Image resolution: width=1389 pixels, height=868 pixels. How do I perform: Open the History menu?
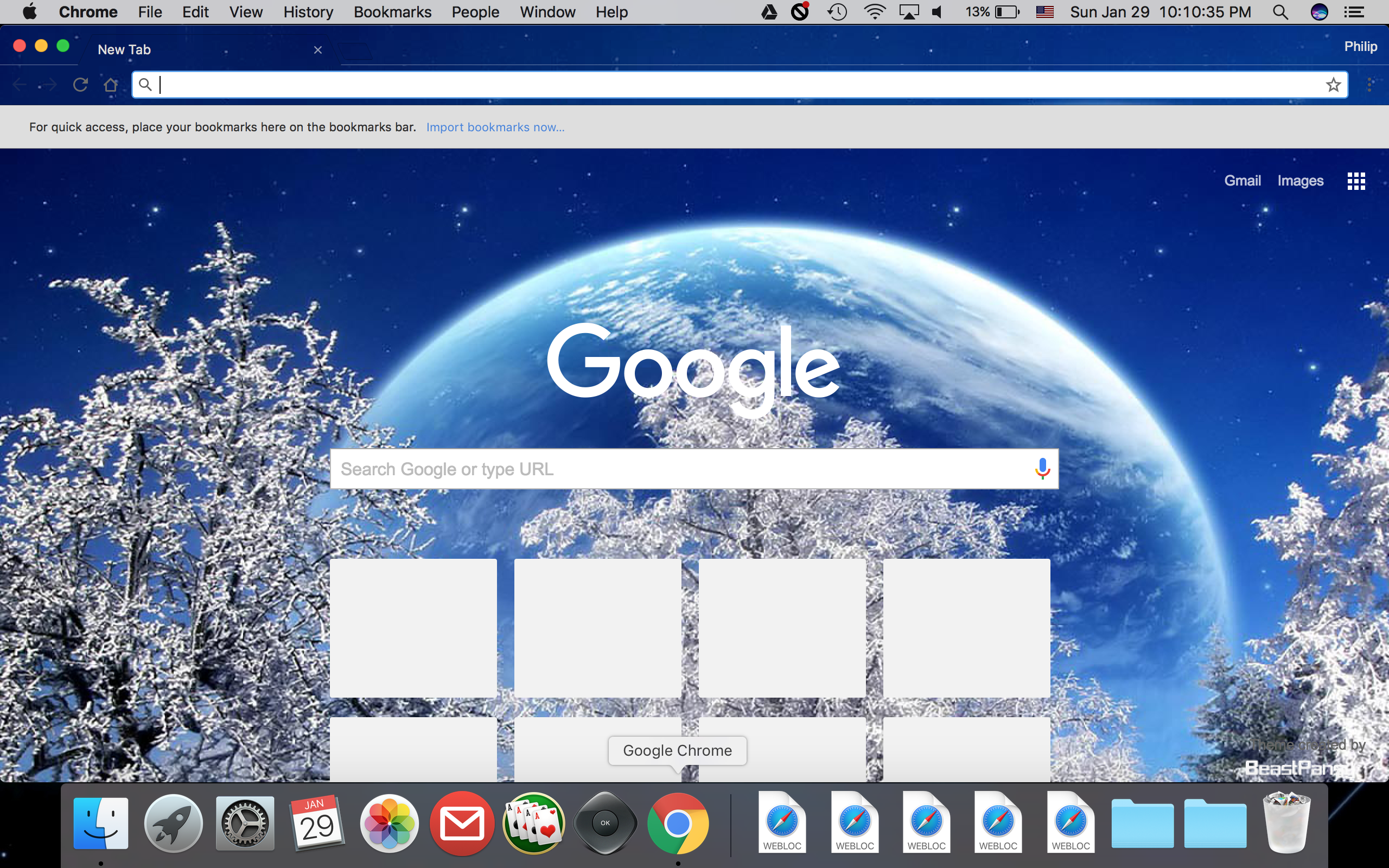click(x=308, y=12)
